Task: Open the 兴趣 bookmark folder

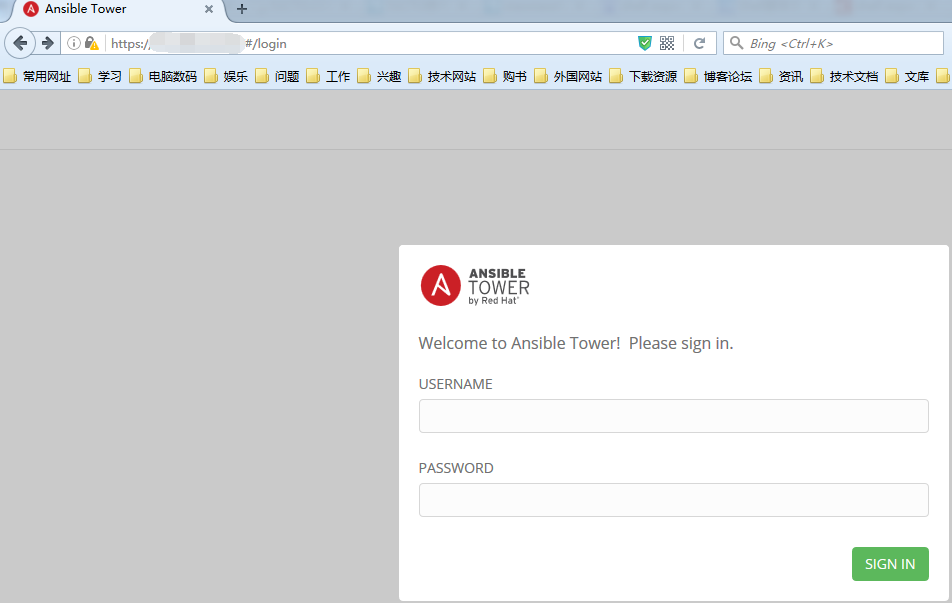Action: pos(379,77)
